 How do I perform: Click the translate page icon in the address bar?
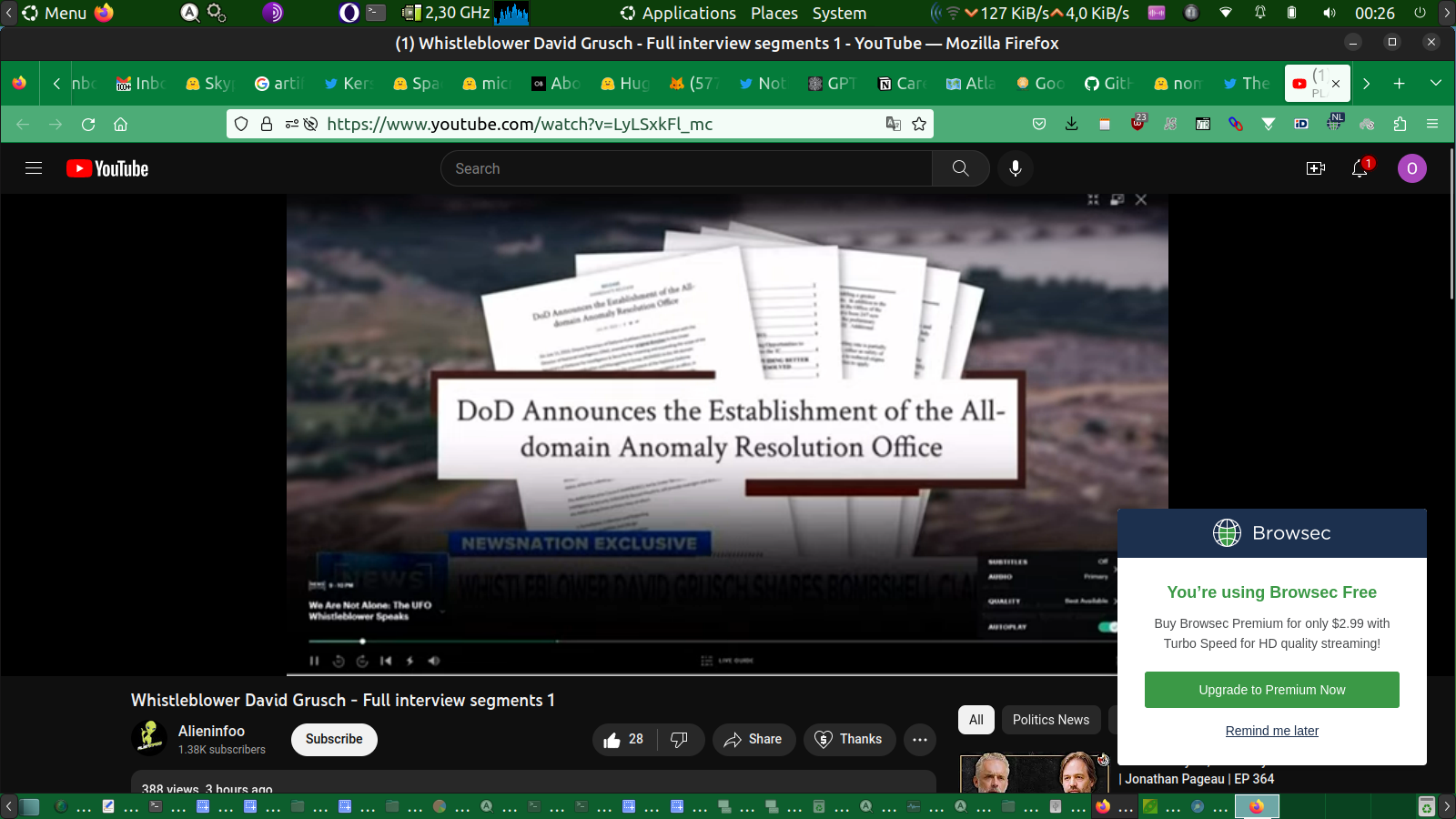click(894, 125)
